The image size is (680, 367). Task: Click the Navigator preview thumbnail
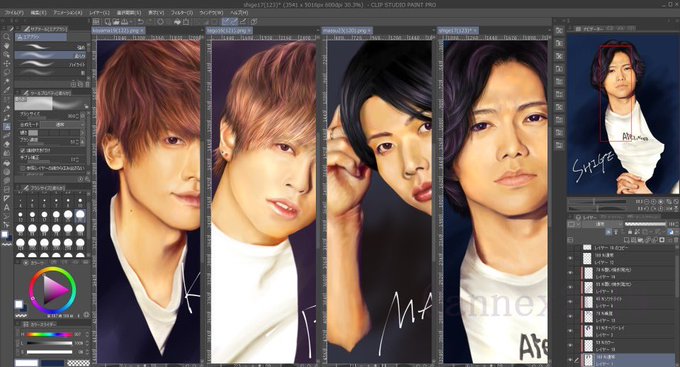623,115
